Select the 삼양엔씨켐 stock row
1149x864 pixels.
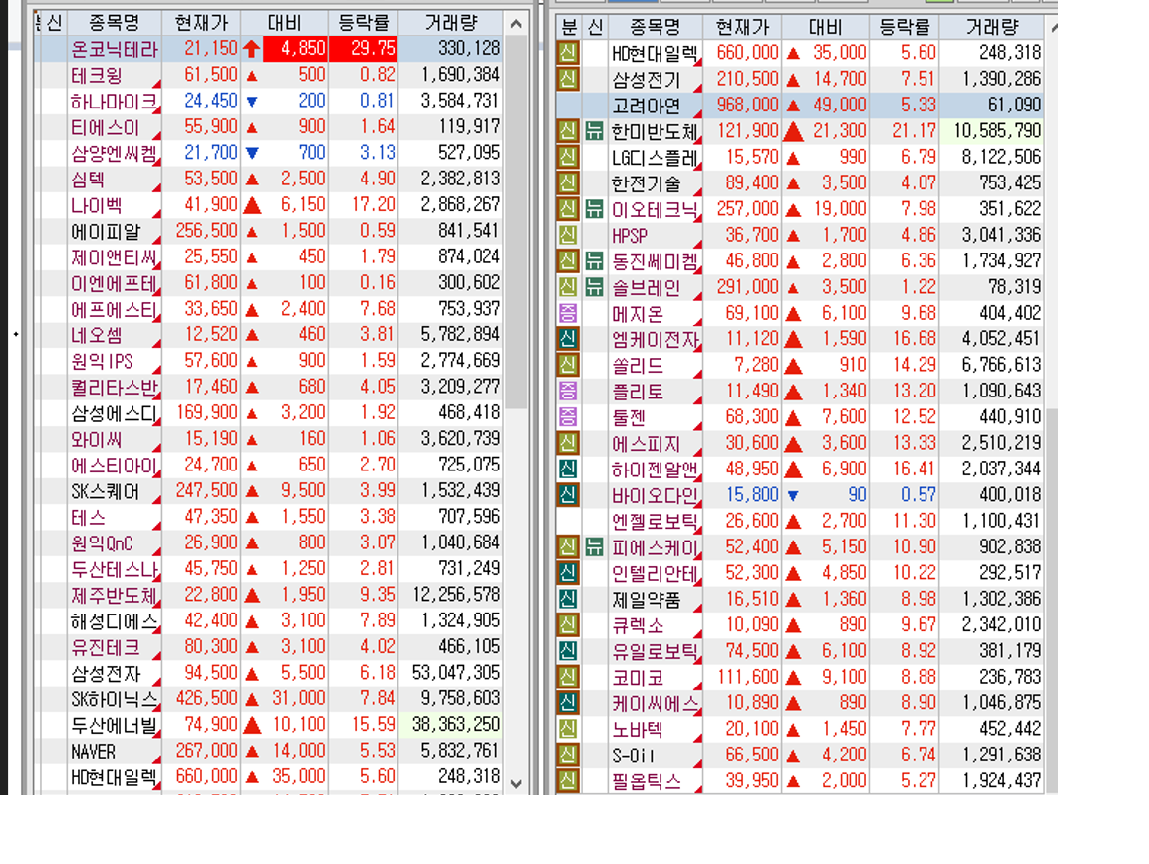coord(268,153)
